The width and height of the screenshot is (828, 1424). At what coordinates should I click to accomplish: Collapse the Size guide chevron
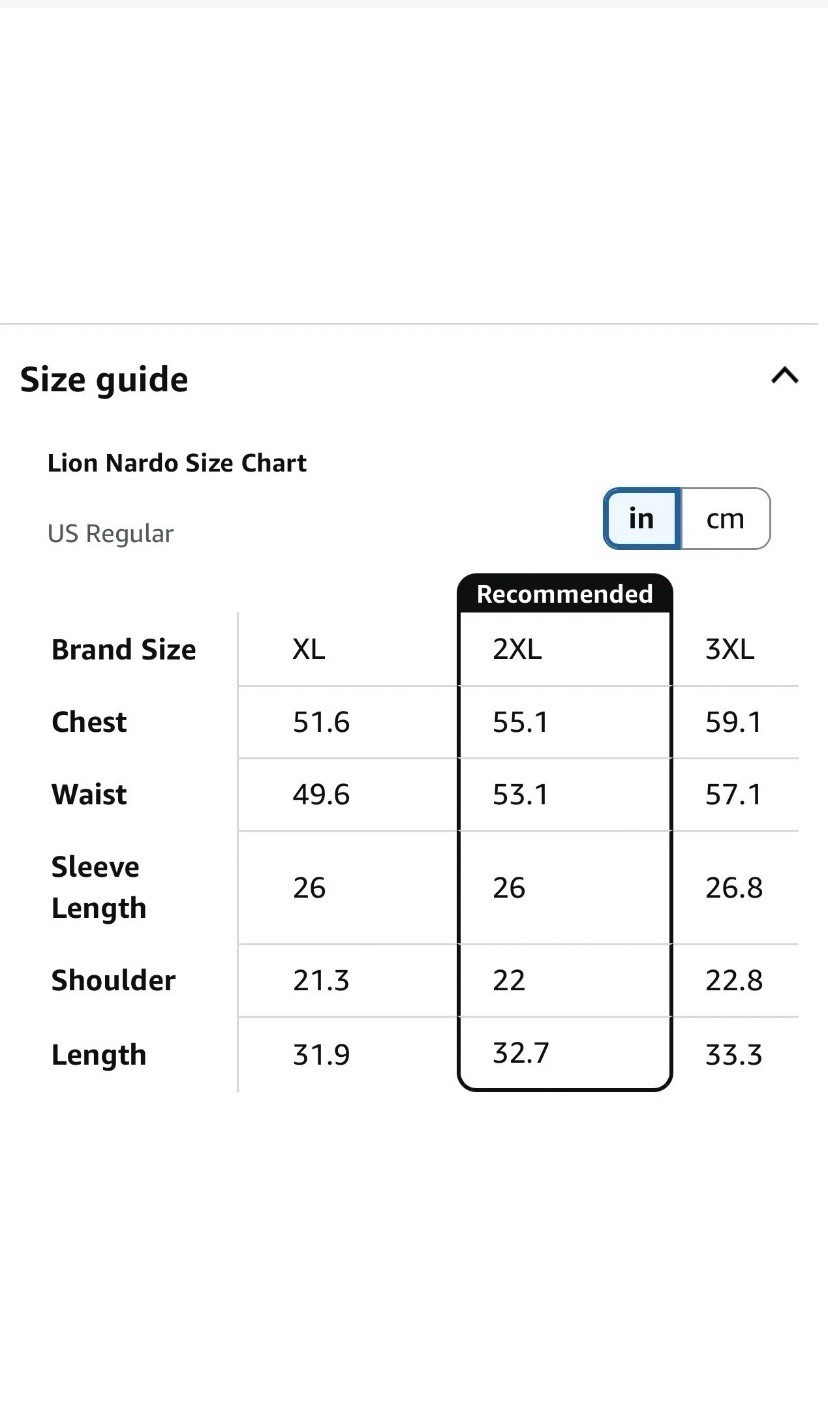[x=785, y=376]
